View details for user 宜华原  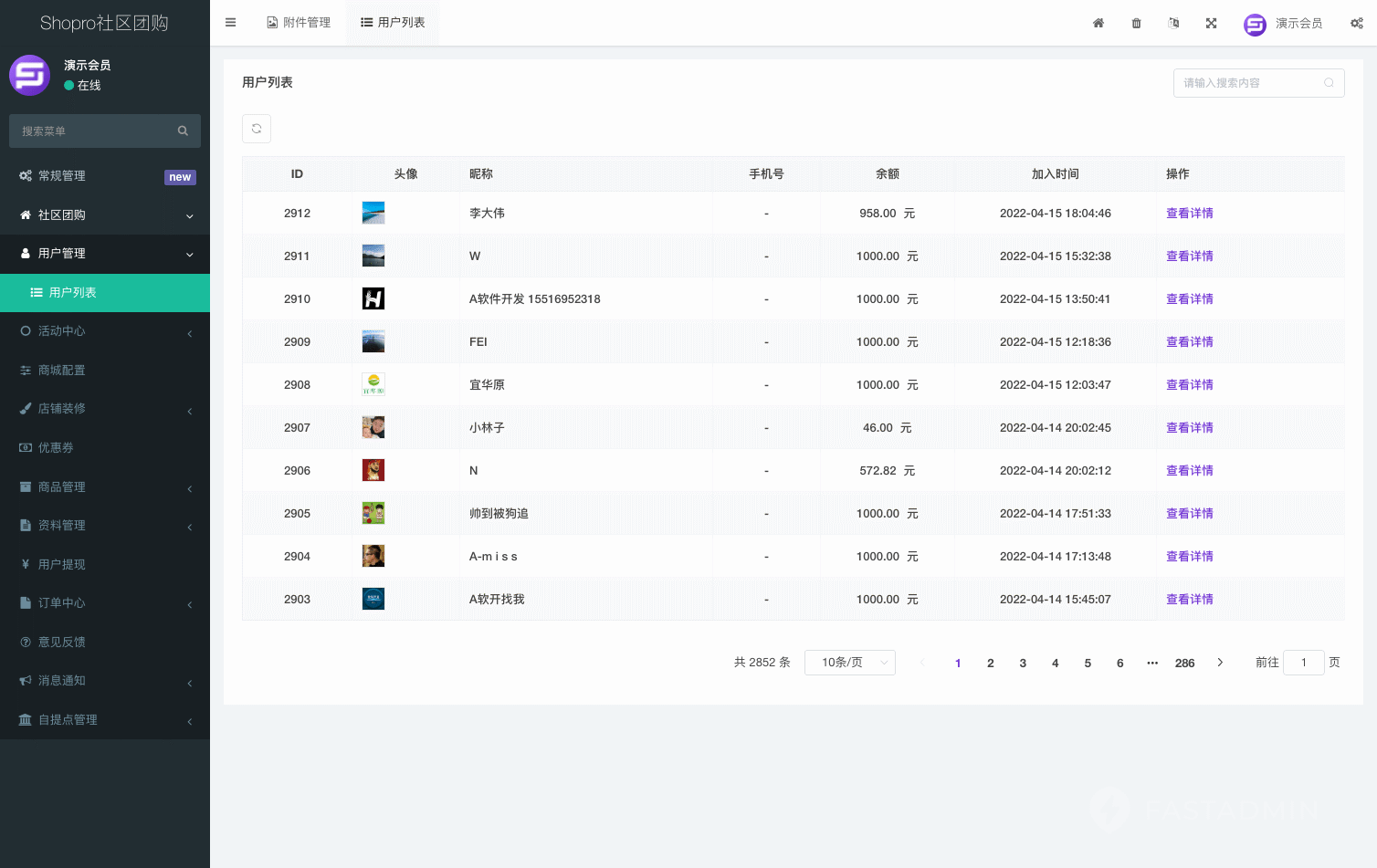coord(1189,384)
